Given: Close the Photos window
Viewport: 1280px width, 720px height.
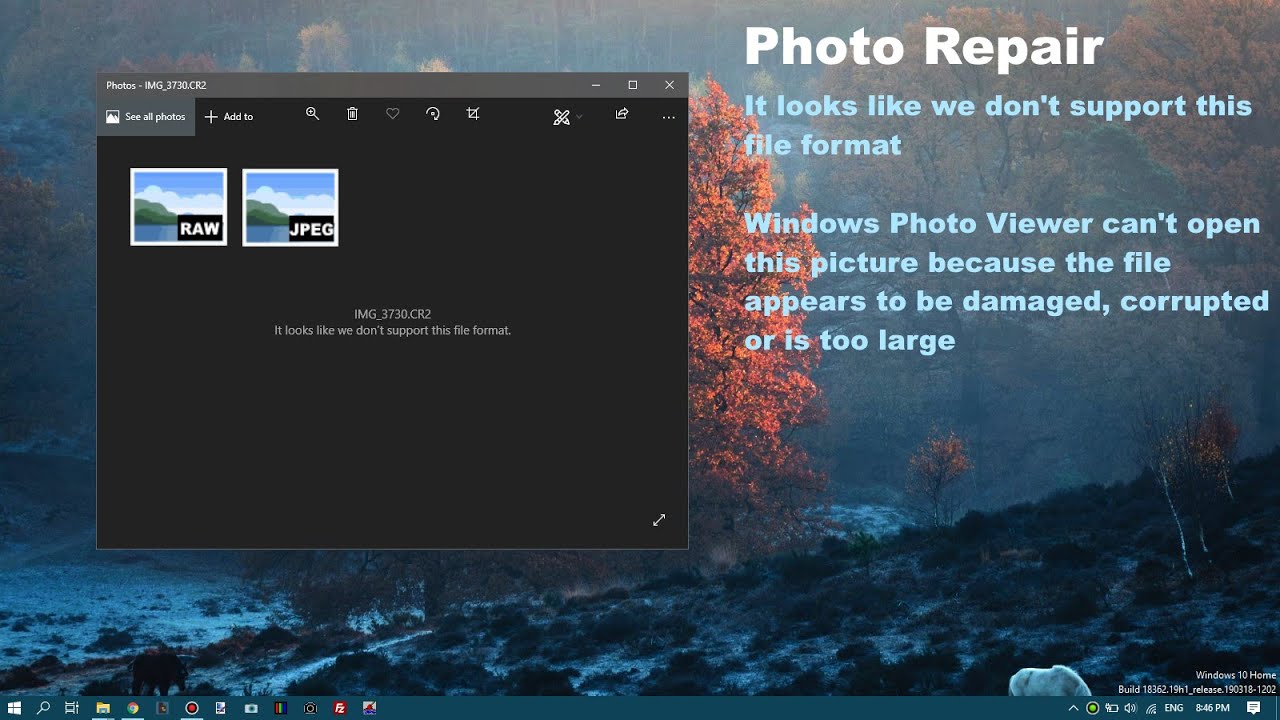Looking at the screenshot, I should (670, 85).
